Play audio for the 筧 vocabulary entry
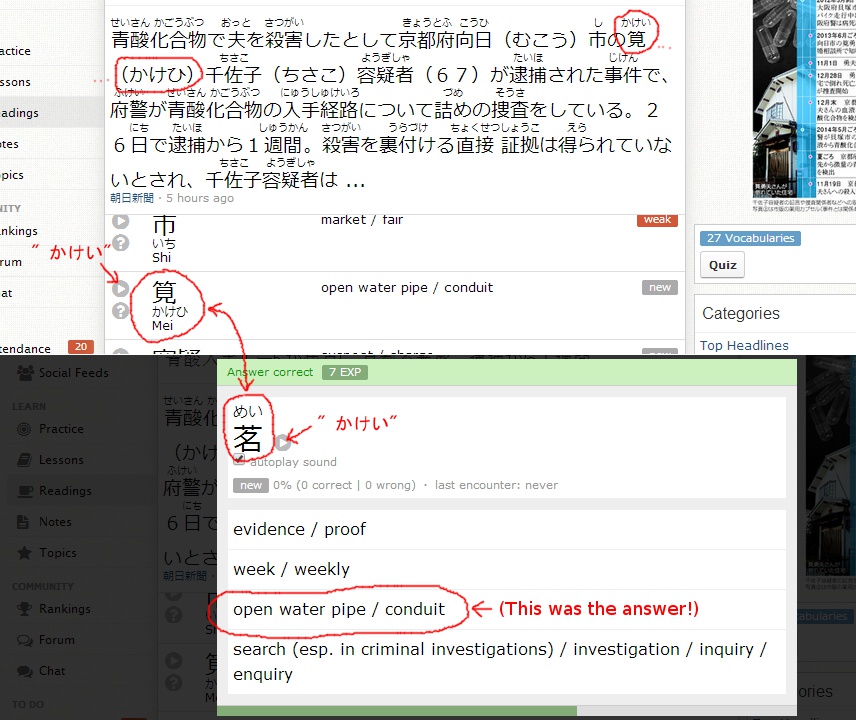Viewport: 856px width, 720px height. pos(121,289)
